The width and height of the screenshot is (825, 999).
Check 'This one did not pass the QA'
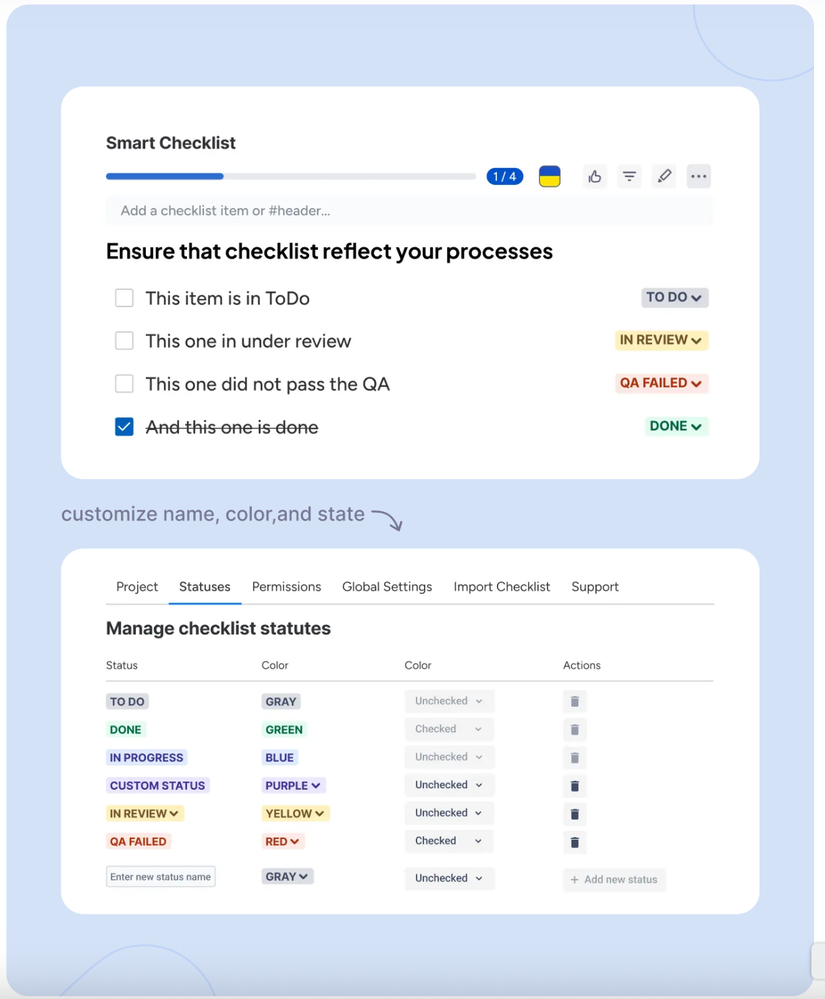click(x=124, y=383)
